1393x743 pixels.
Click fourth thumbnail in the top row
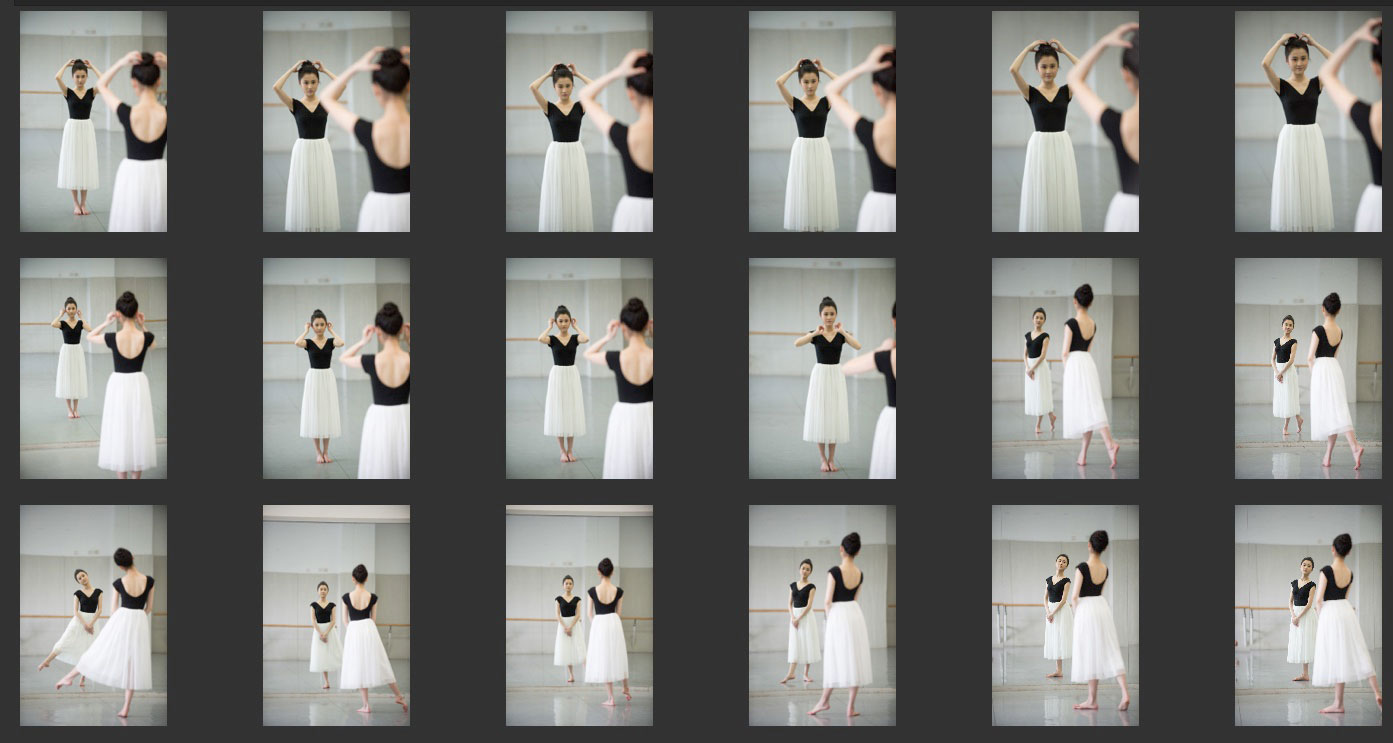(822, 121)
